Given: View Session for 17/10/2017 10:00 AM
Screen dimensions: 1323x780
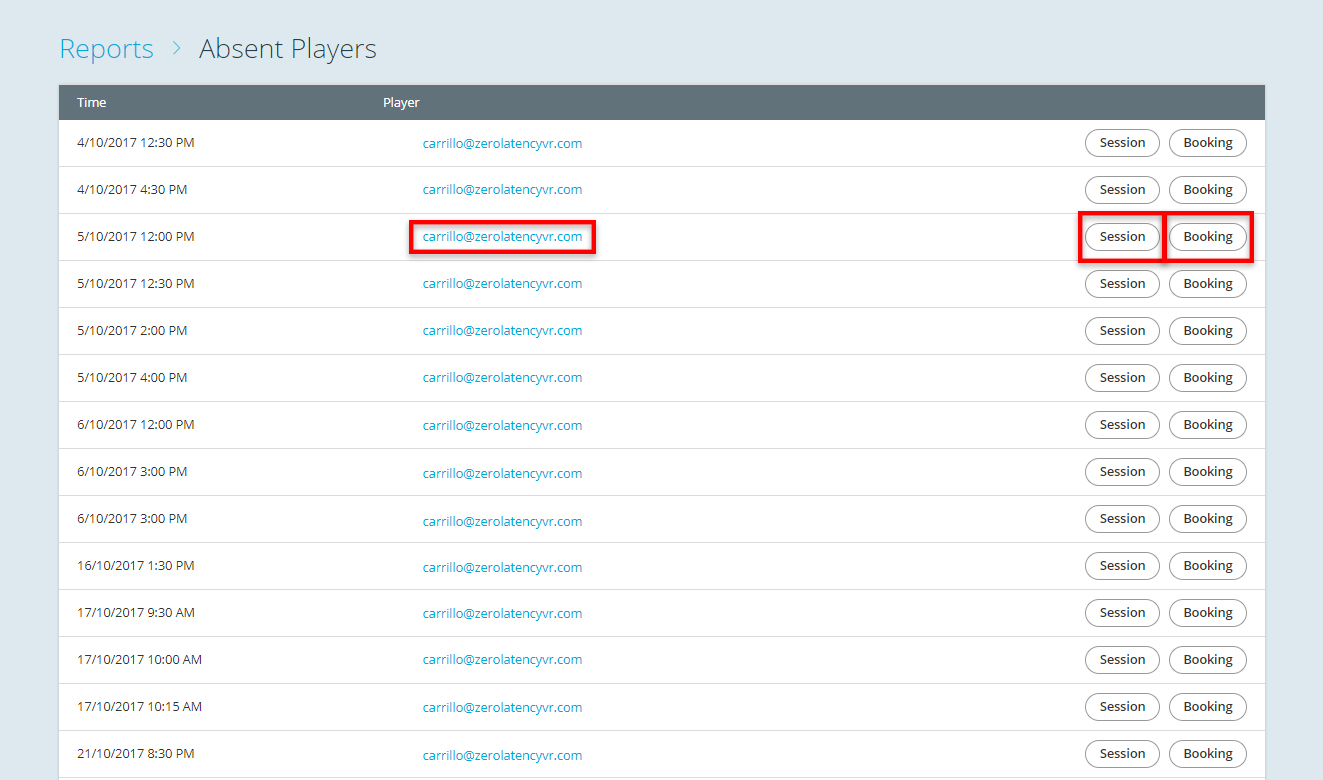Looking at the screenshot, I should pyautogui.click(x=1122, y=660).
